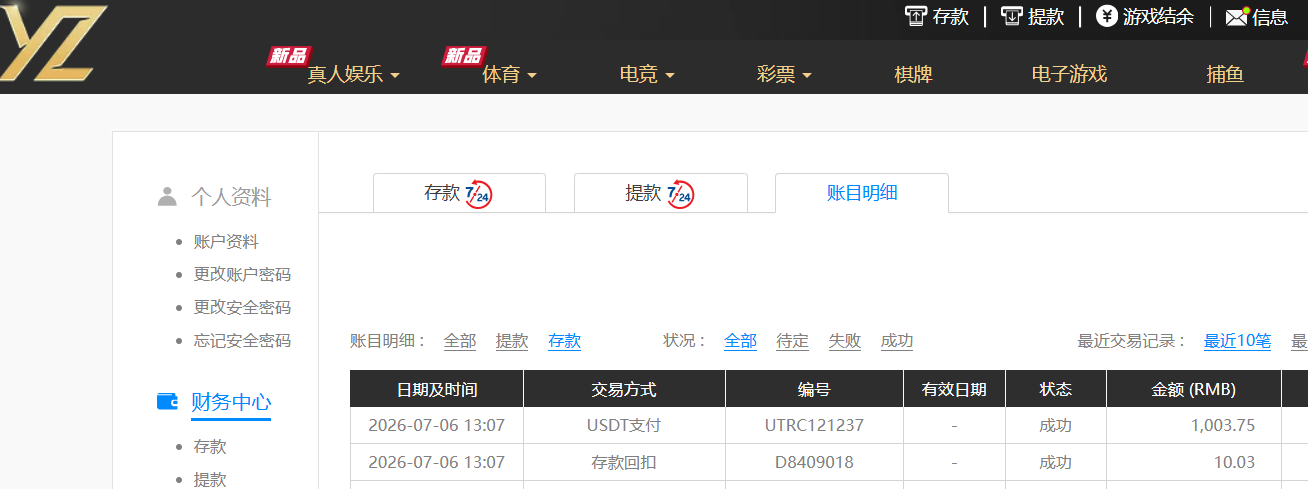
Task: Click the 7/24 badge on 提款 tab
Action: coord(680,194)
